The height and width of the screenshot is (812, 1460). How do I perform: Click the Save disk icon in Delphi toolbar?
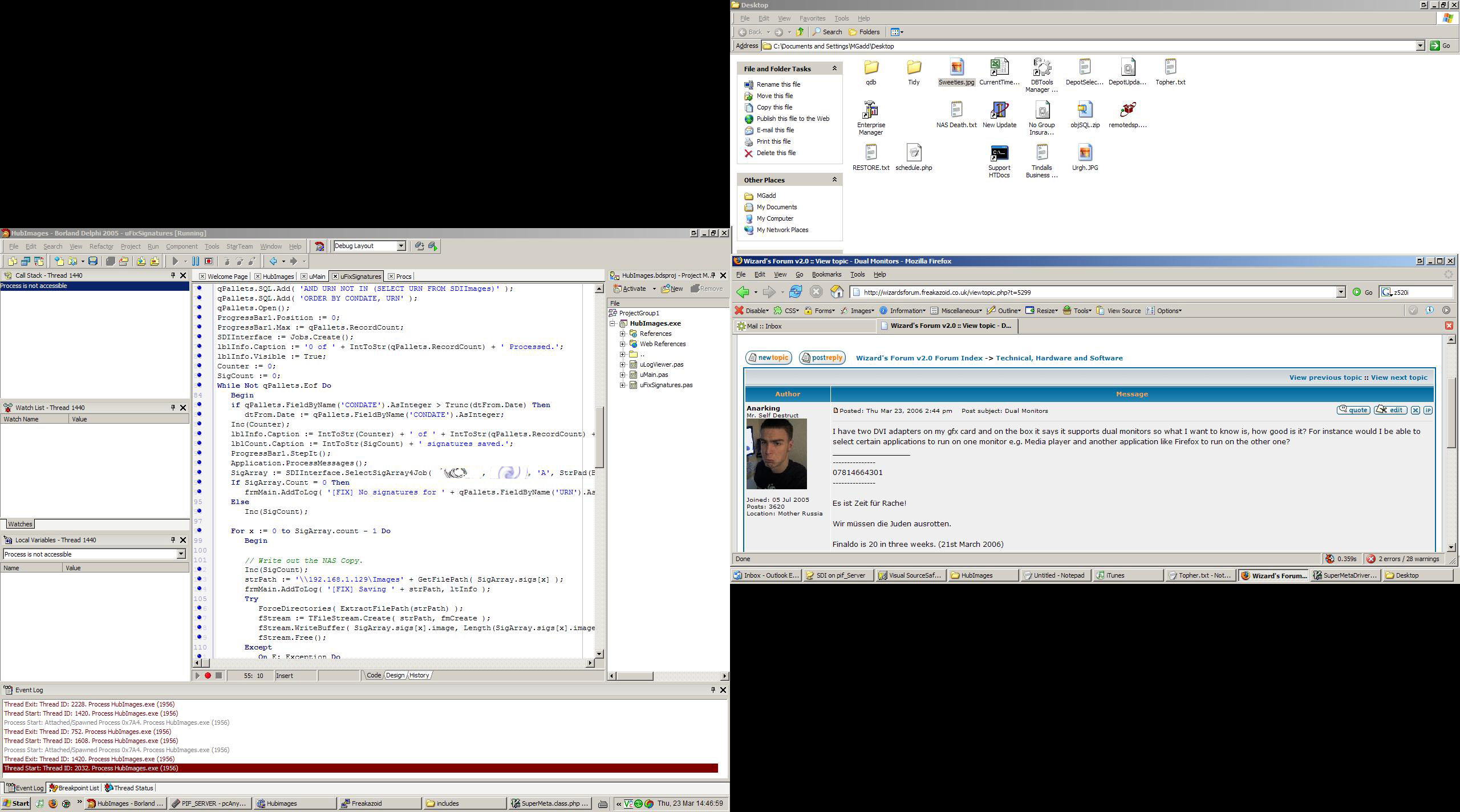point(93,261)
